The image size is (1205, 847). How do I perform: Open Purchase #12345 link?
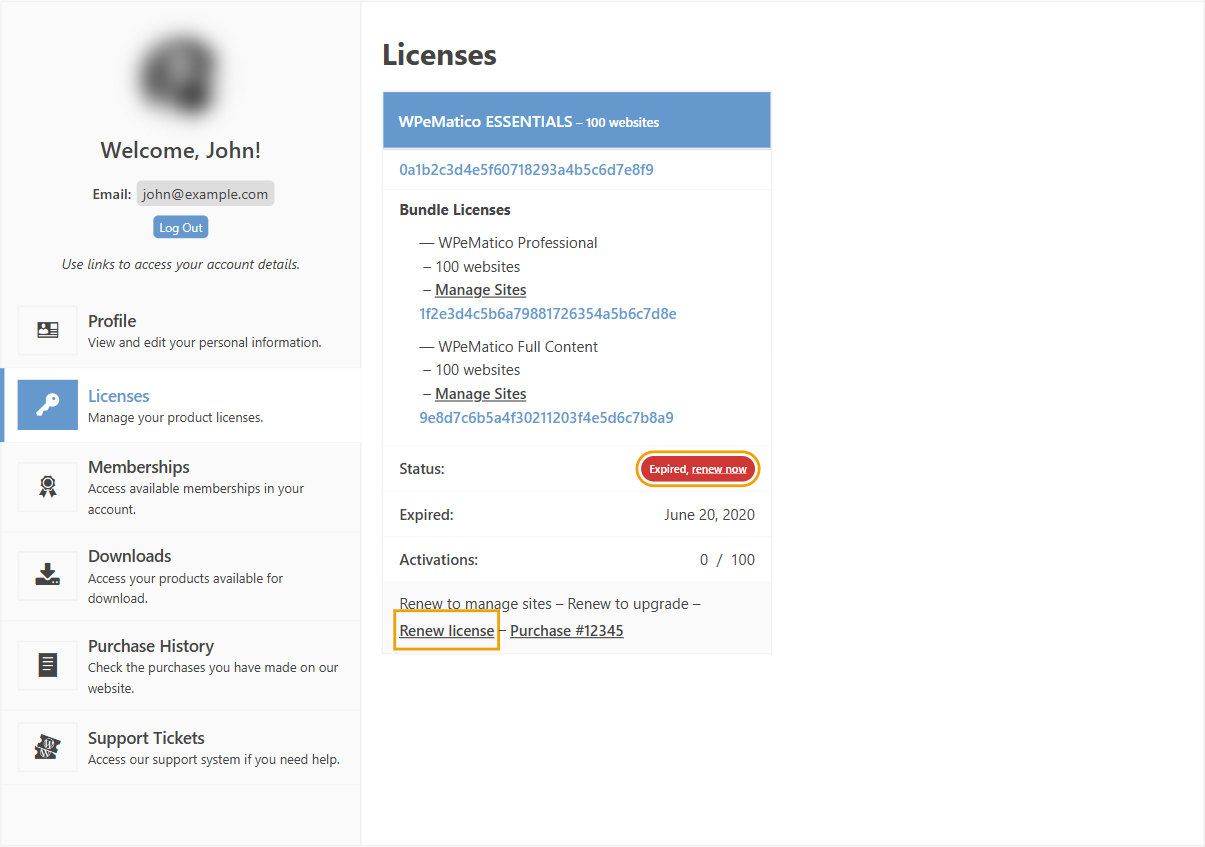(x=567, y=631)
